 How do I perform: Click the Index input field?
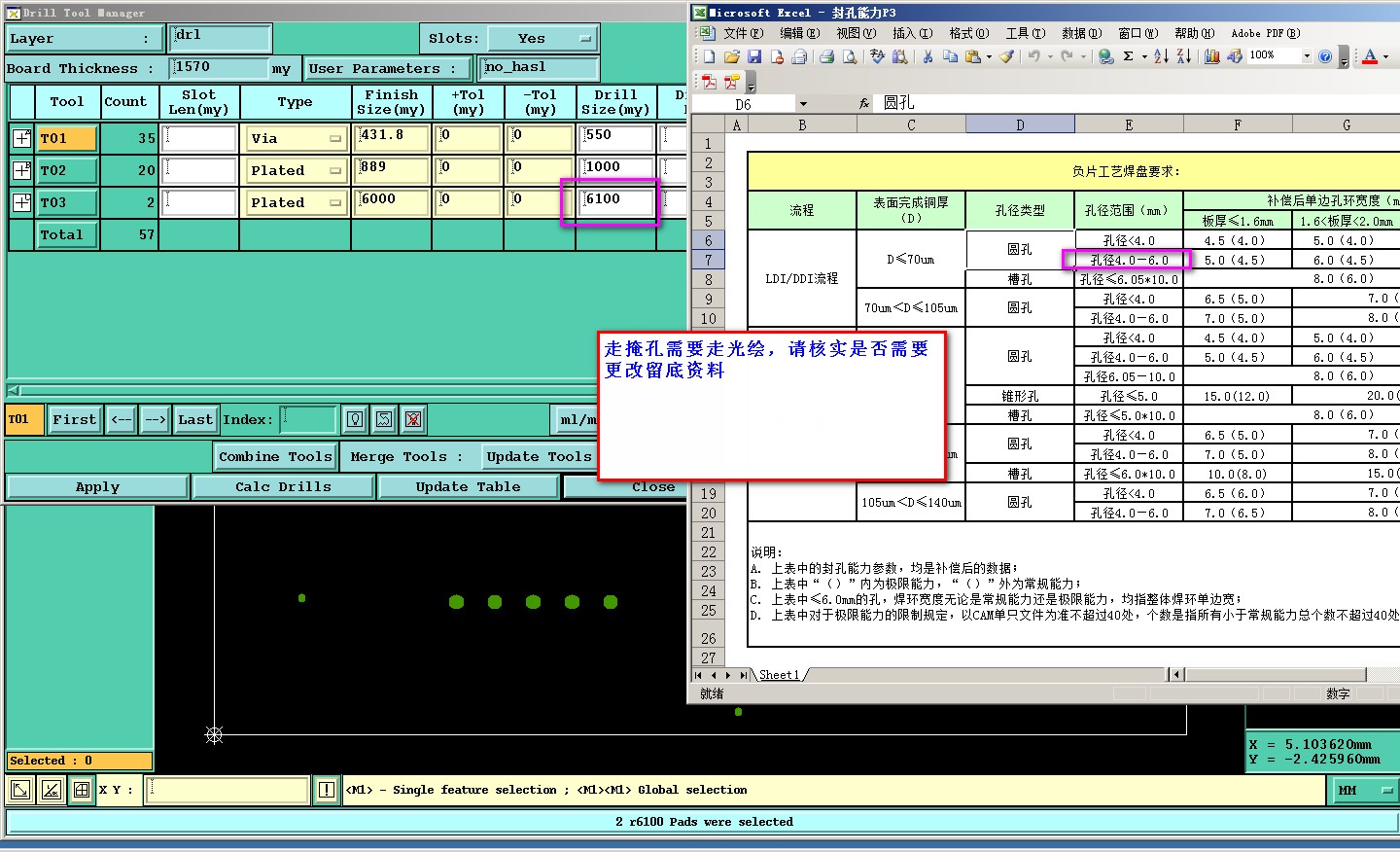point(308,419)
